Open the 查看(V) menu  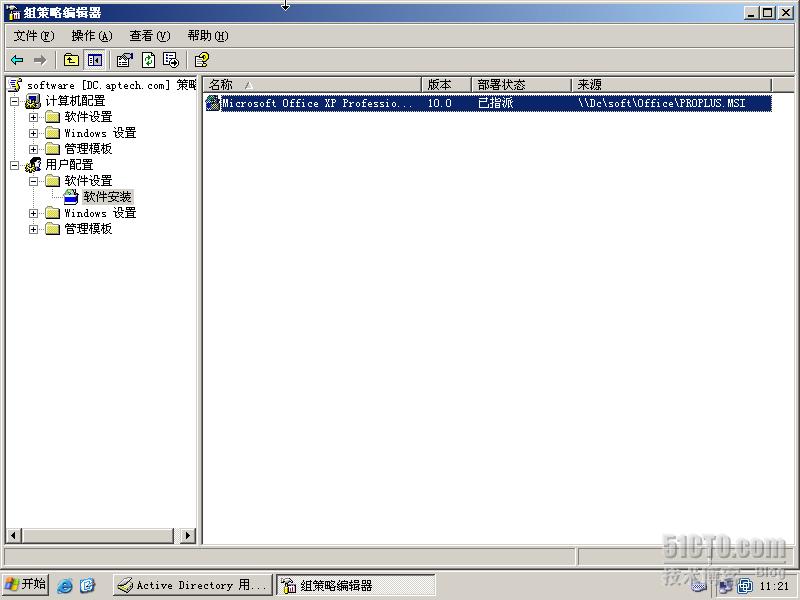(x=149, y=36)
